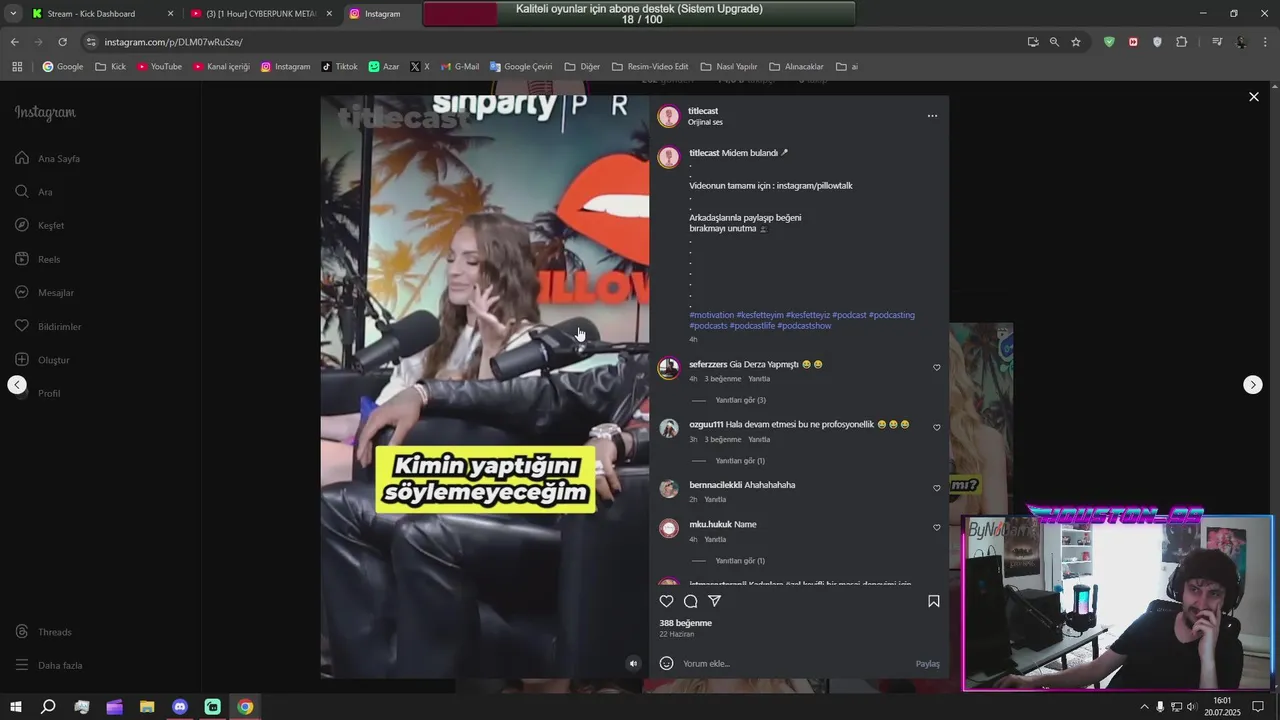1280x720 pixels.
Task: Share post with paper plane icon
Action: 715,601
